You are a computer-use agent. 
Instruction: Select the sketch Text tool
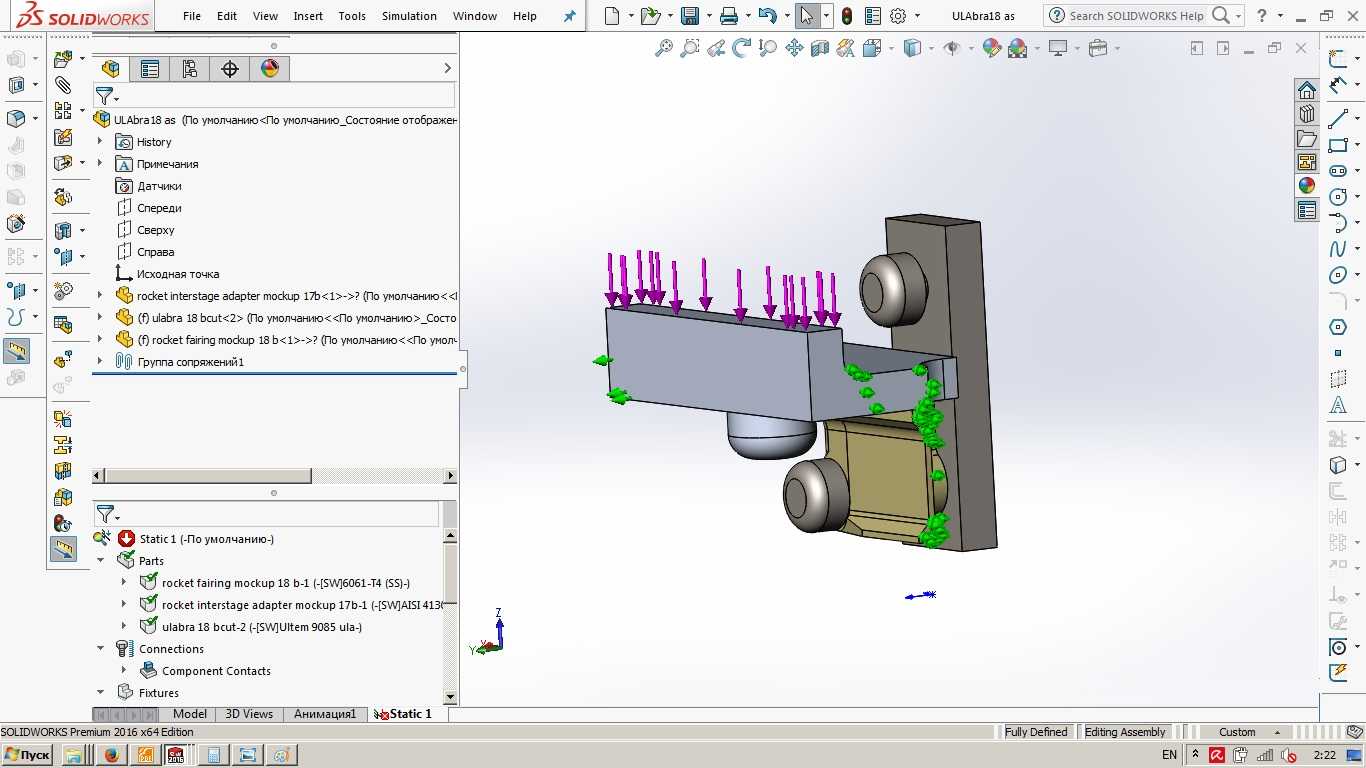1338,405
